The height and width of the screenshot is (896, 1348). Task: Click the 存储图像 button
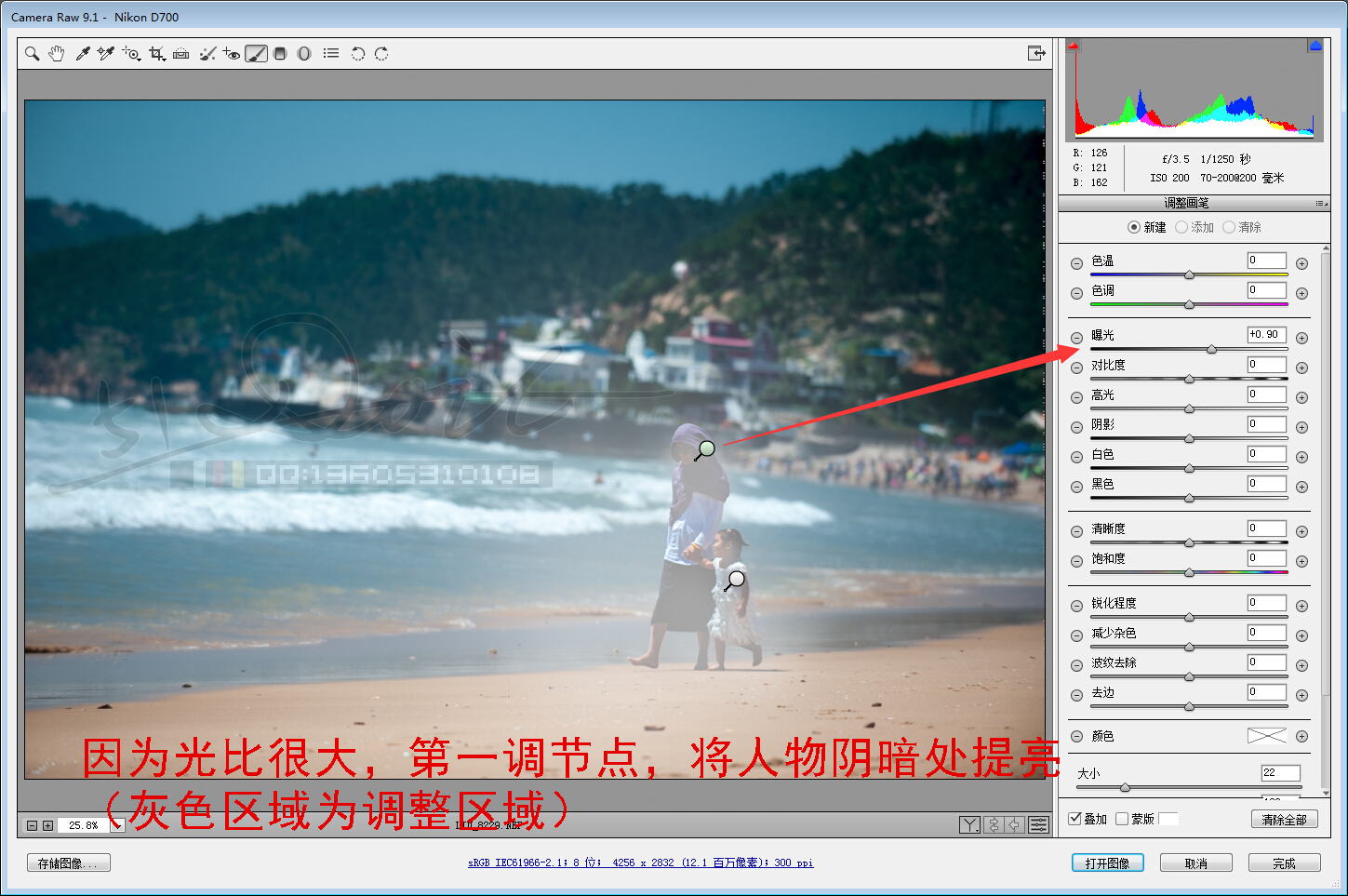tap(69, 863)
